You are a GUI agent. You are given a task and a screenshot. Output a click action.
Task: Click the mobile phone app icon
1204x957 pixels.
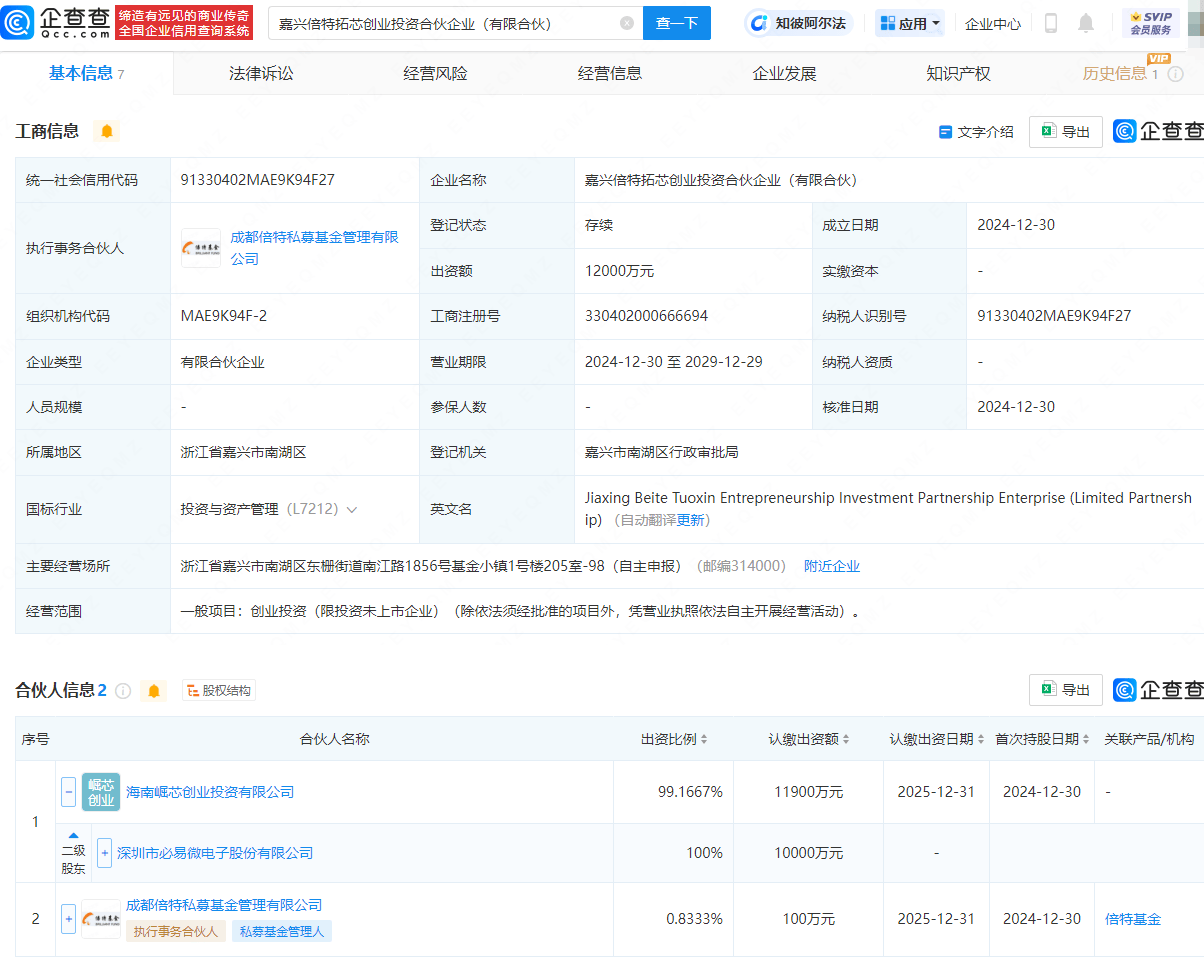click(x=1051, y=23)
